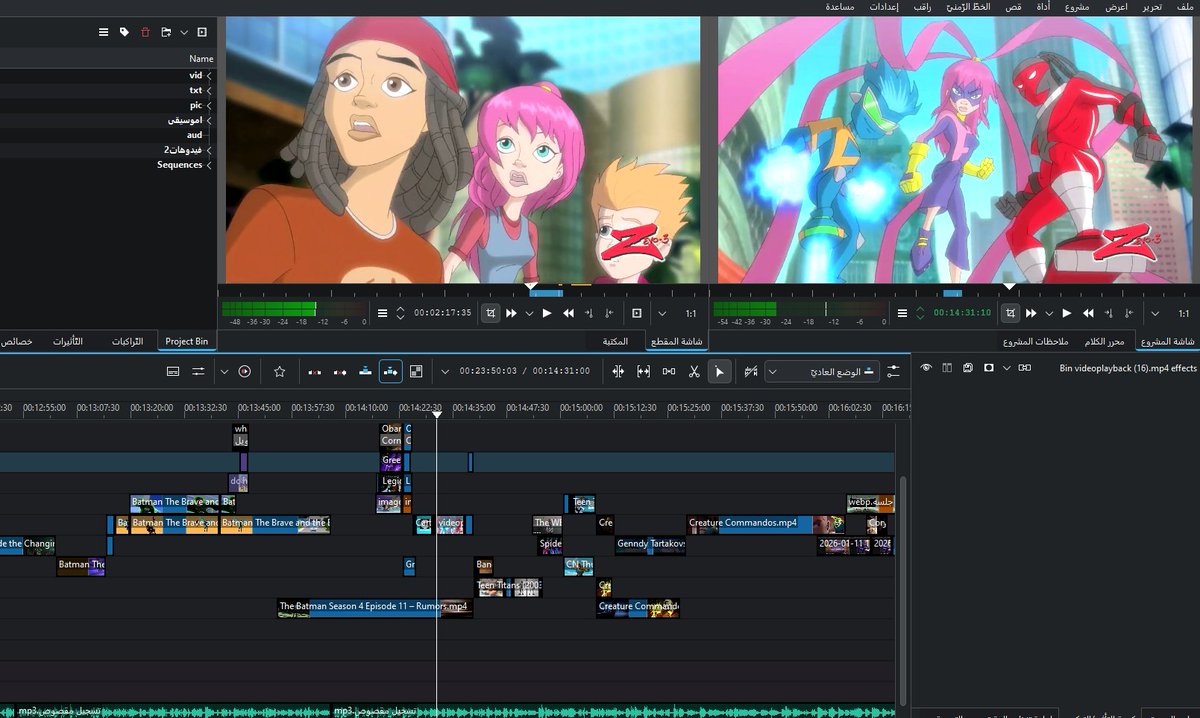The image size is (1200, 718).
Task: Open favorite effects star button
Action: click(280, 371)
